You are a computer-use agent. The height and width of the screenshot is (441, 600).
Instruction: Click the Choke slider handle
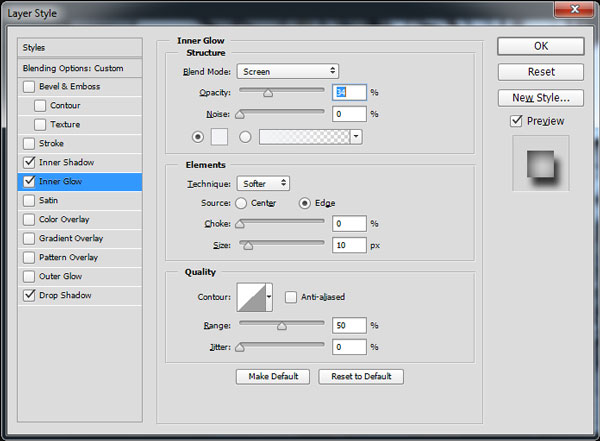coord(240,224)
